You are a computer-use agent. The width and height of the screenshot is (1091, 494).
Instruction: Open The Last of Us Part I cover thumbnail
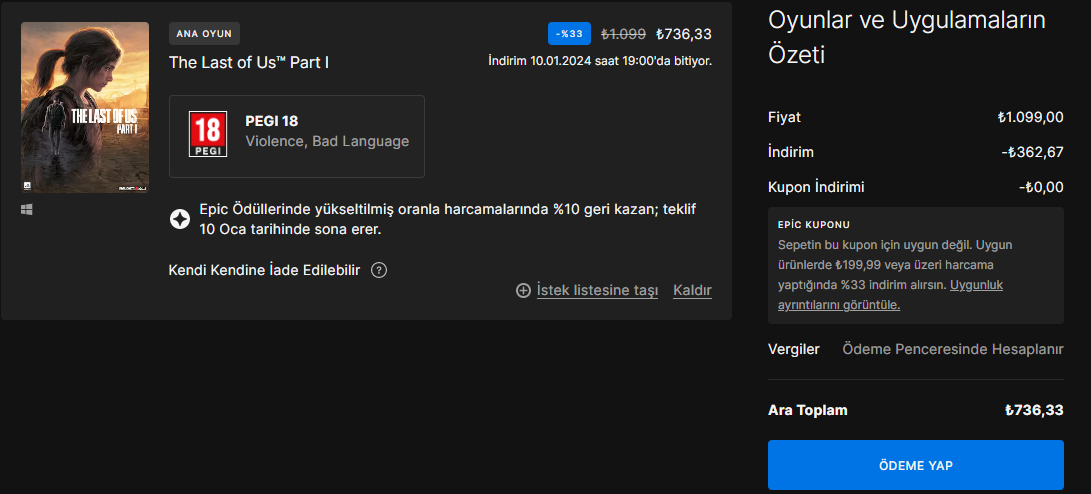pyautogui.click(x=85, y=107)
